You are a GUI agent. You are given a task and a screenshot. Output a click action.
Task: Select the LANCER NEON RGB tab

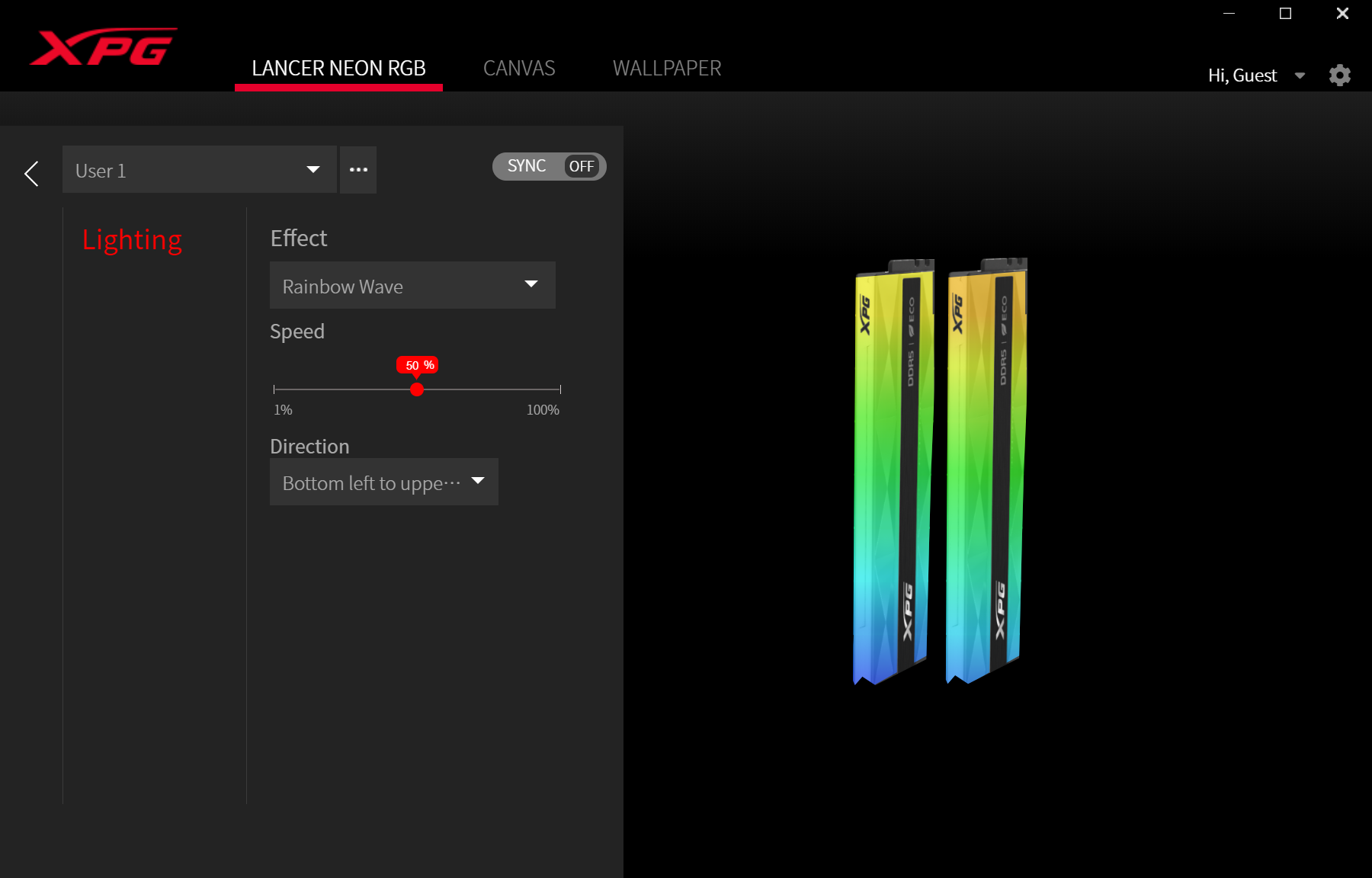(338, 69)
